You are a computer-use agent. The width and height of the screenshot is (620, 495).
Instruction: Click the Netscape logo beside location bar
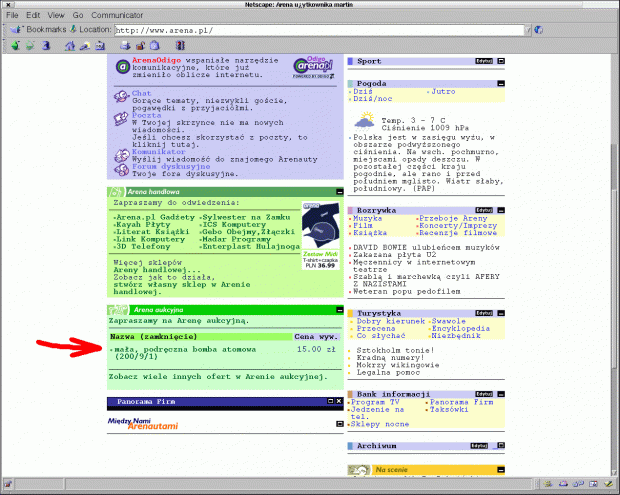coord(539,30)
